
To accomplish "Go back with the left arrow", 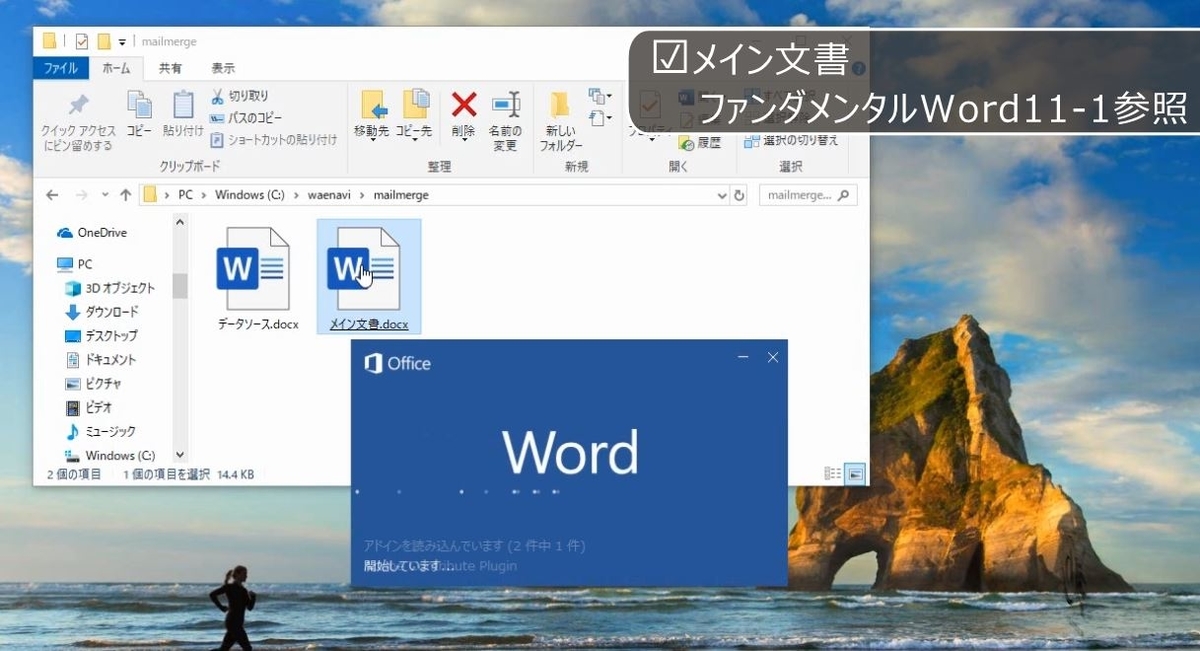I will (52, 195).
